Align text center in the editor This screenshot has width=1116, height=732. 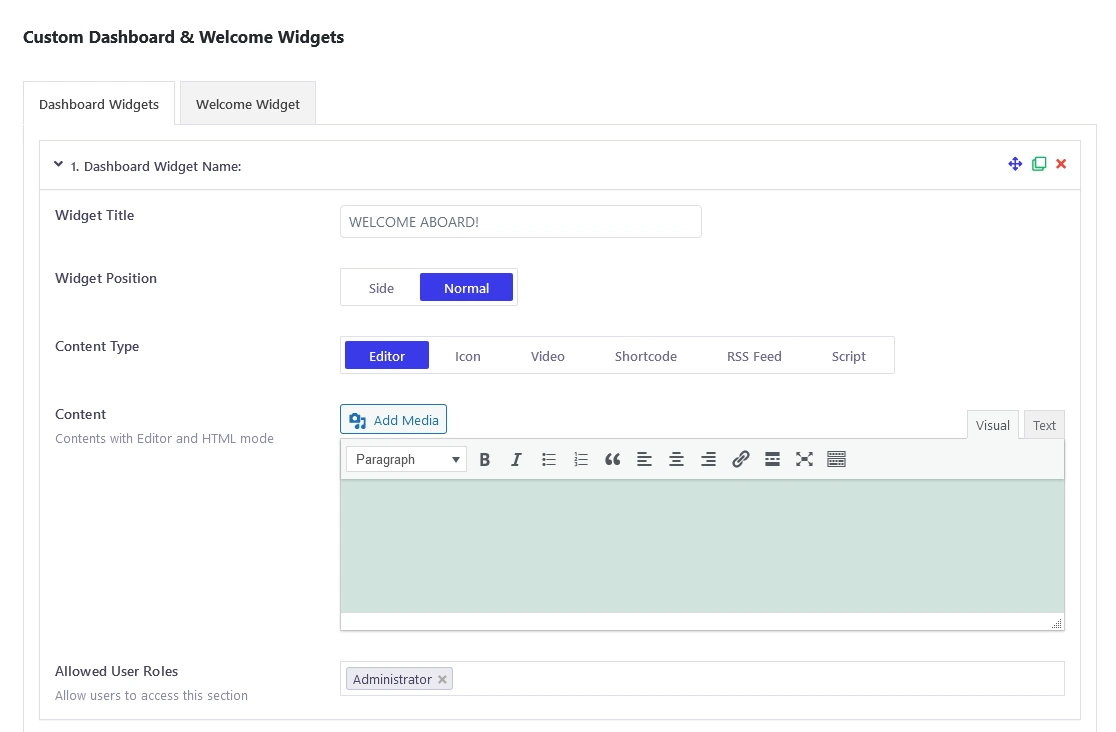[x=676, y=459]
